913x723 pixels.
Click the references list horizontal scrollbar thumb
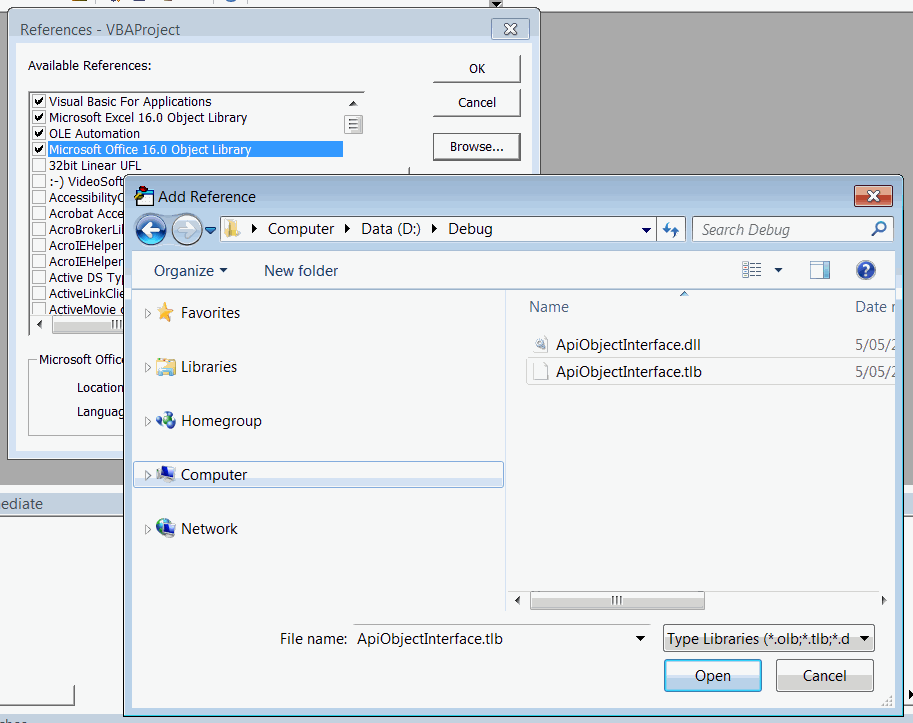tap(87, 324)
